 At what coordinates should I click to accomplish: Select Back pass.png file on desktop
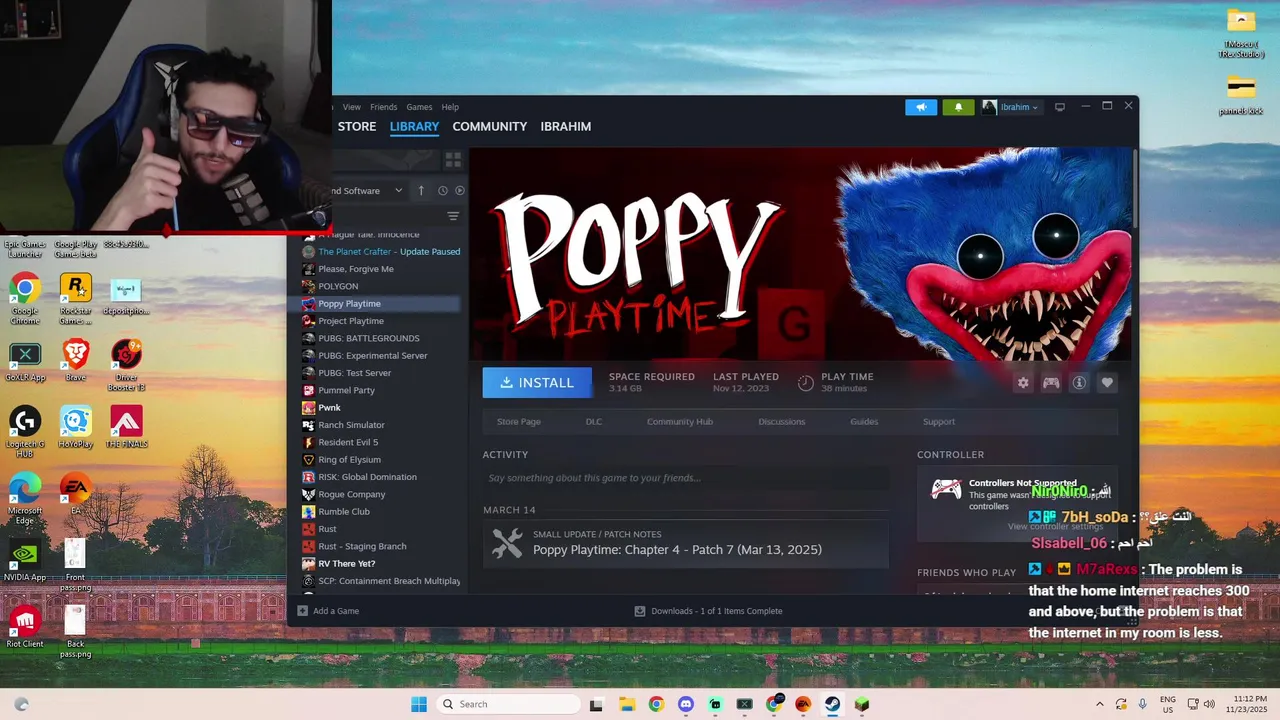point(76,632)
